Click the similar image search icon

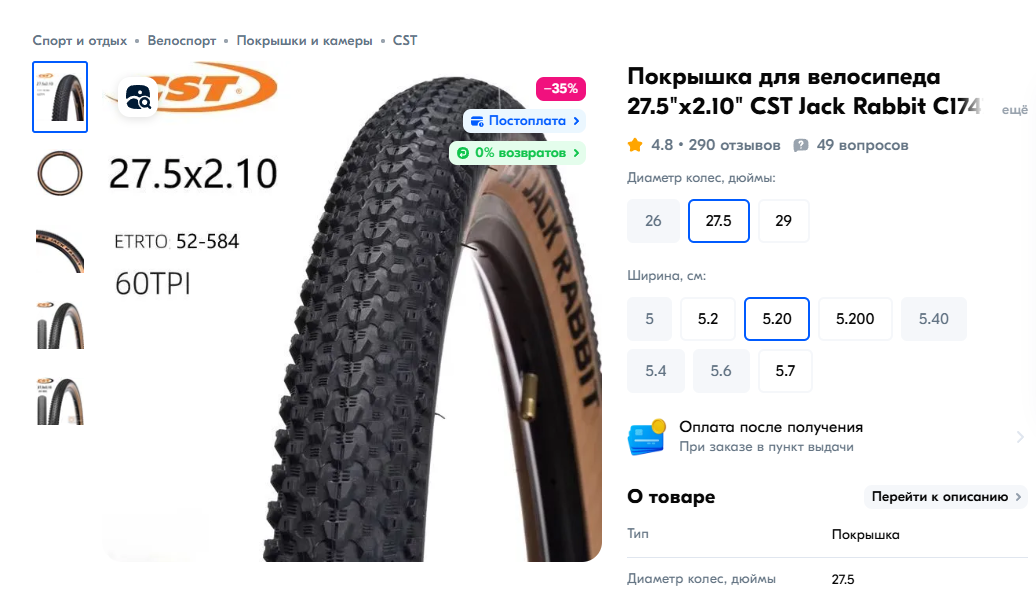[x=138, y=98]
